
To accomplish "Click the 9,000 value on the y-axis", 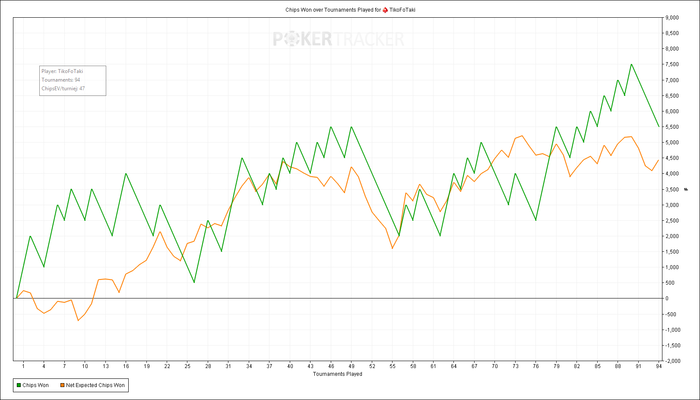I will click(672, 18).
